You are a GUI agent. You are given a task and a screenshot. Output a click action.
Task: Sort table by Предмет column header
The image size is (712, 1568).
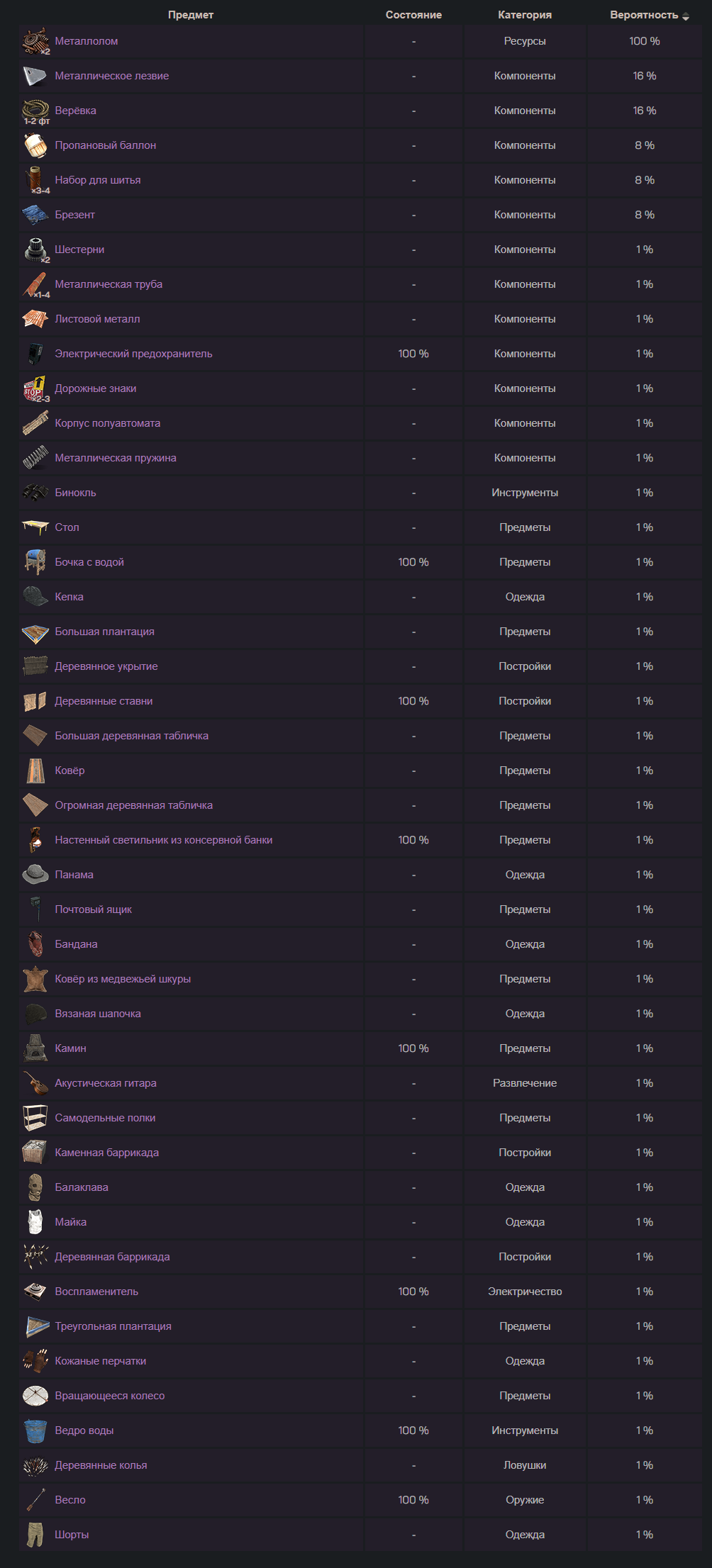coord(191,15)
